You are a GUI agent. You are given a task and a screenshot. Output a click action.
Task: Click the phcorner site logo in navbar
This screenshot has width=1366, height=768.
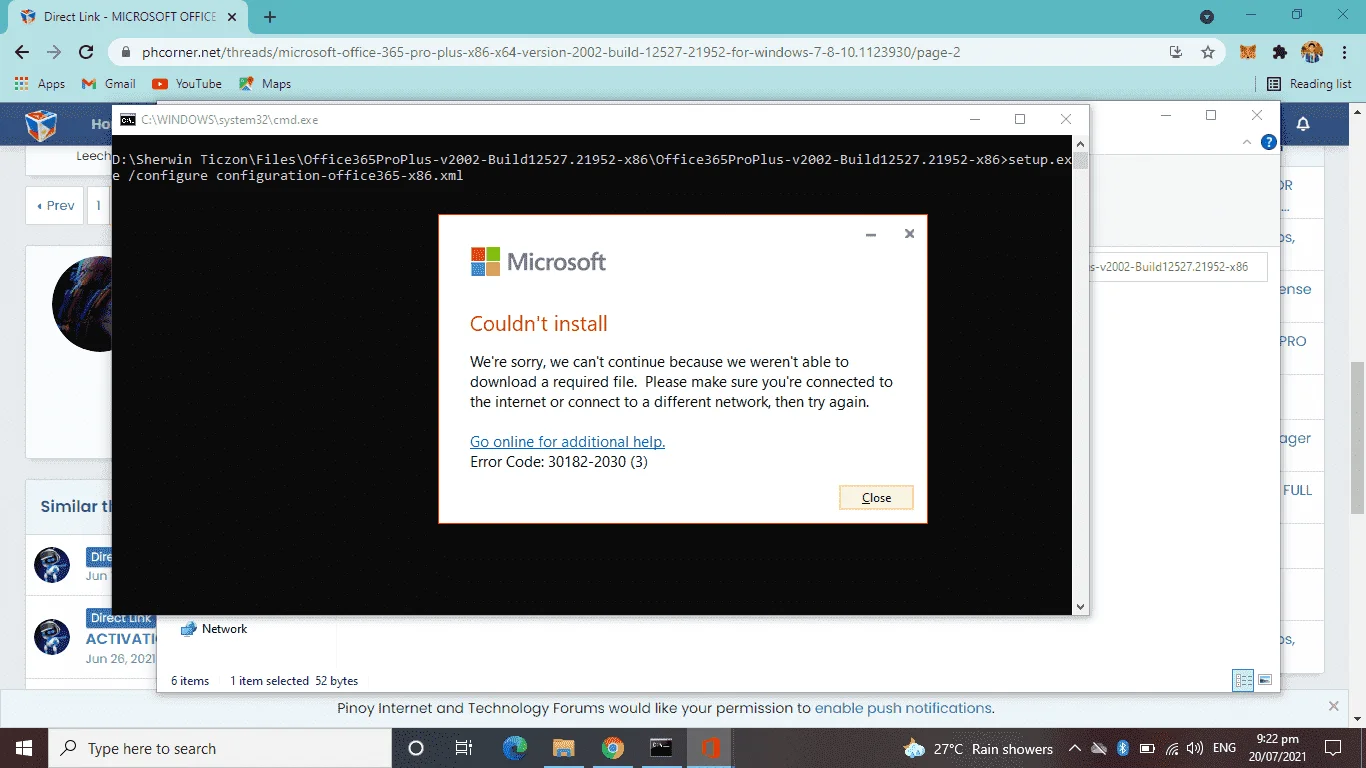(x=41, y=125)
